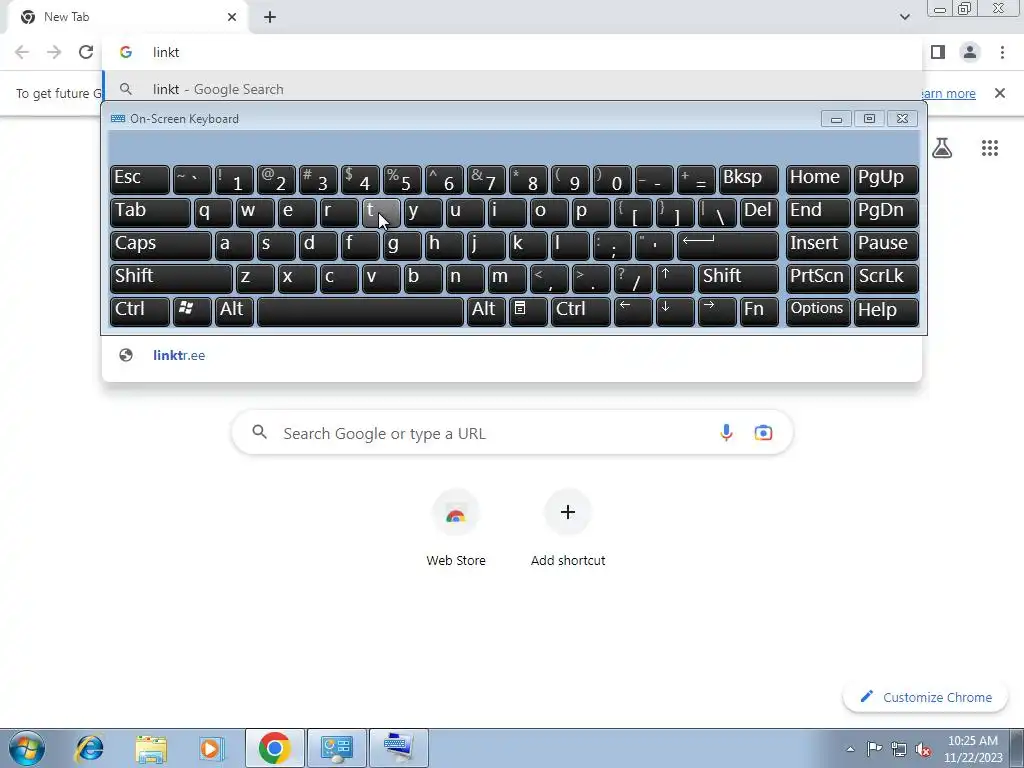Click the muted volume tray icon
Screen dimensions: 1024x768
click(x=923, y=749)
